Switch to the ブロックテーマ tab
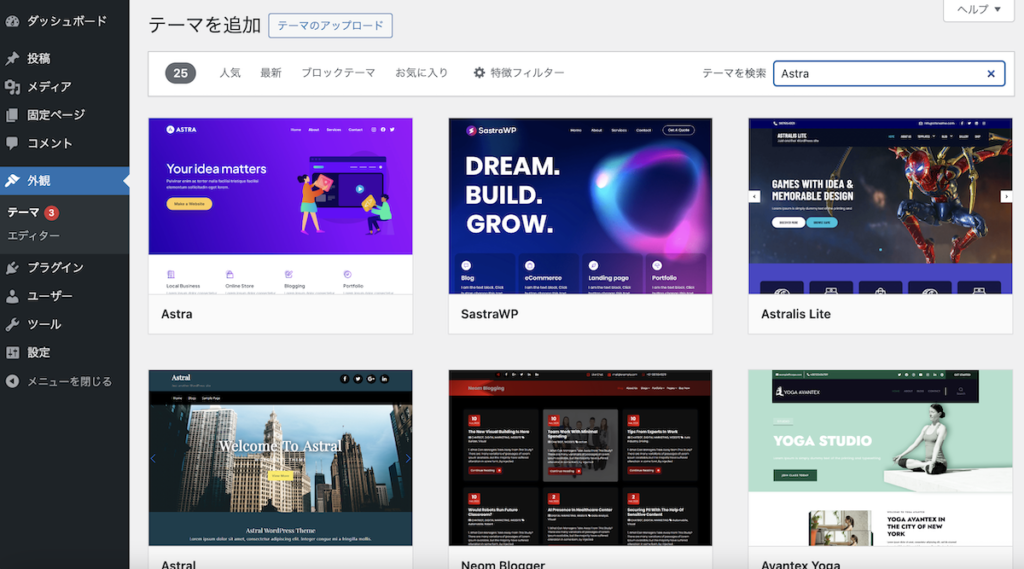 338,73
